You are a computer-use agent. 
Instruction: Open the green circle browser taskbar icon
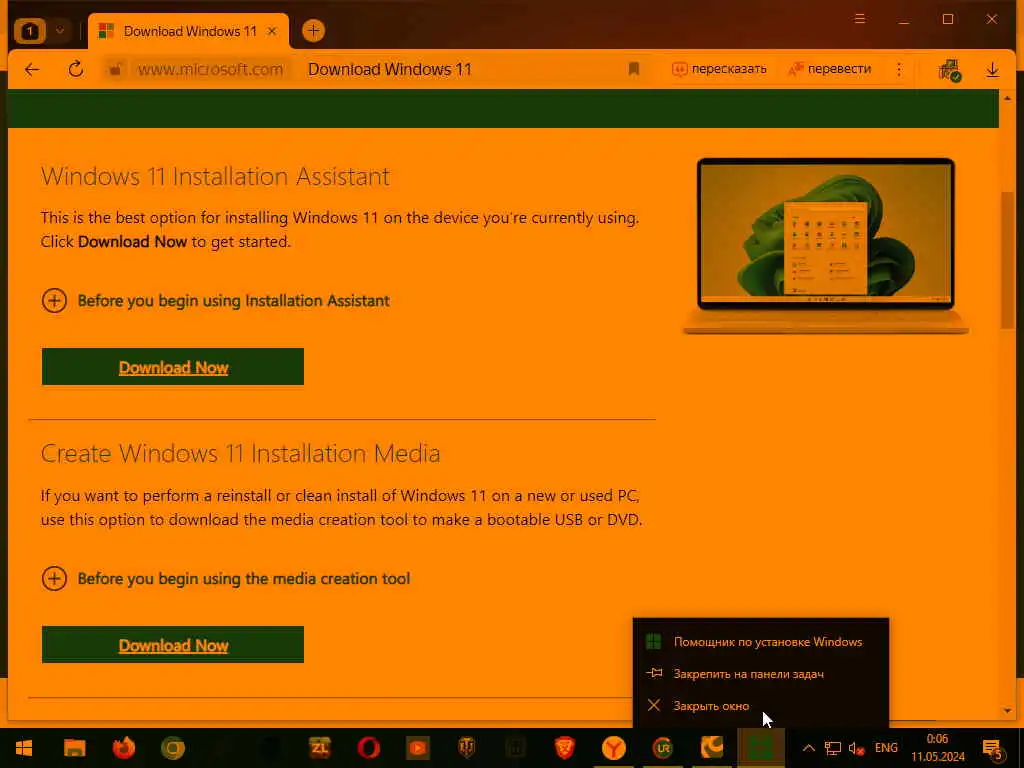point(172,748)
